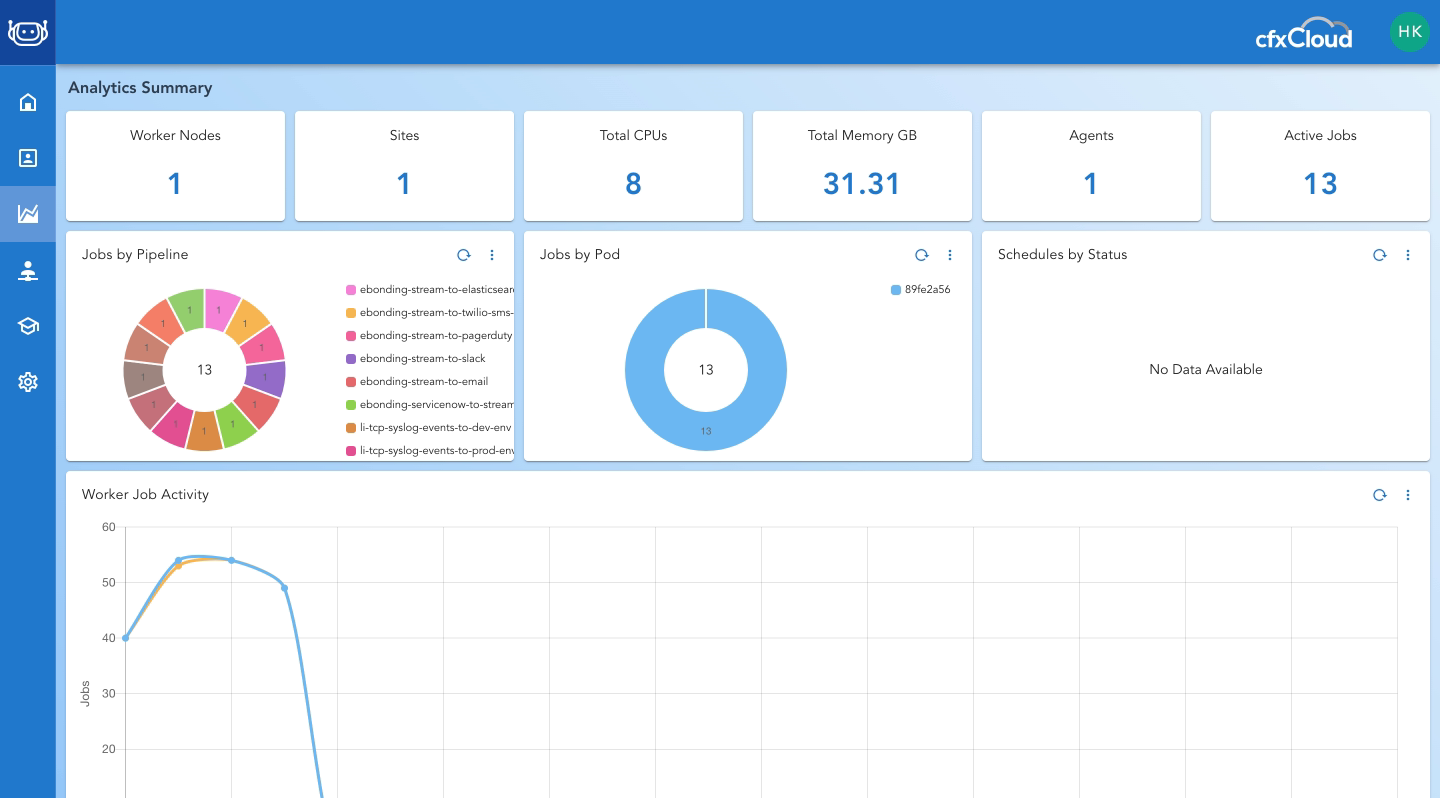Open Worker Job Activity more options menu
The image size is (1440, 798).
tap(1408, 495)
